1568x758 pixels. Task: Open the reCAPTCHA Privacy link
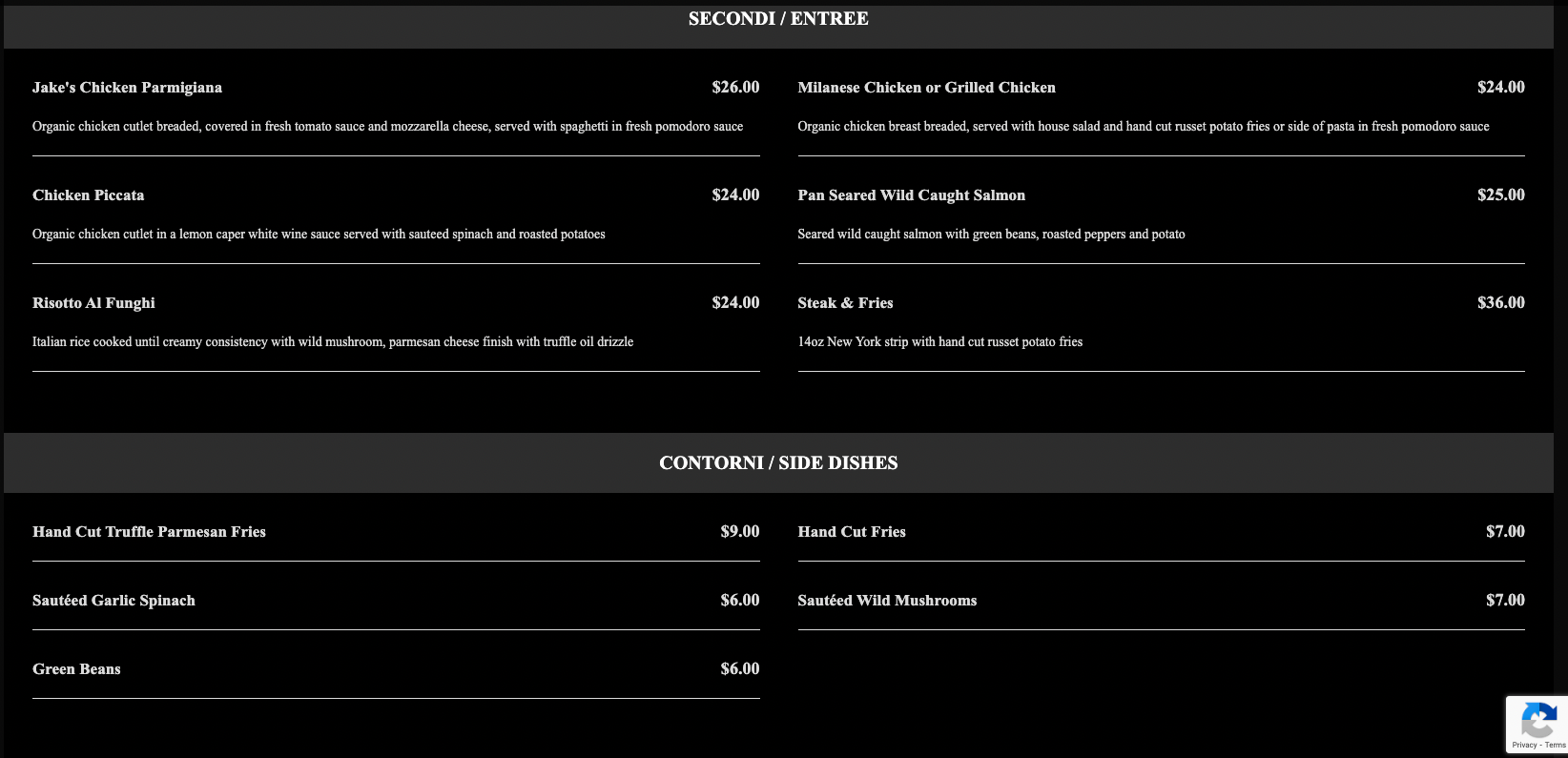point(1523,745)
